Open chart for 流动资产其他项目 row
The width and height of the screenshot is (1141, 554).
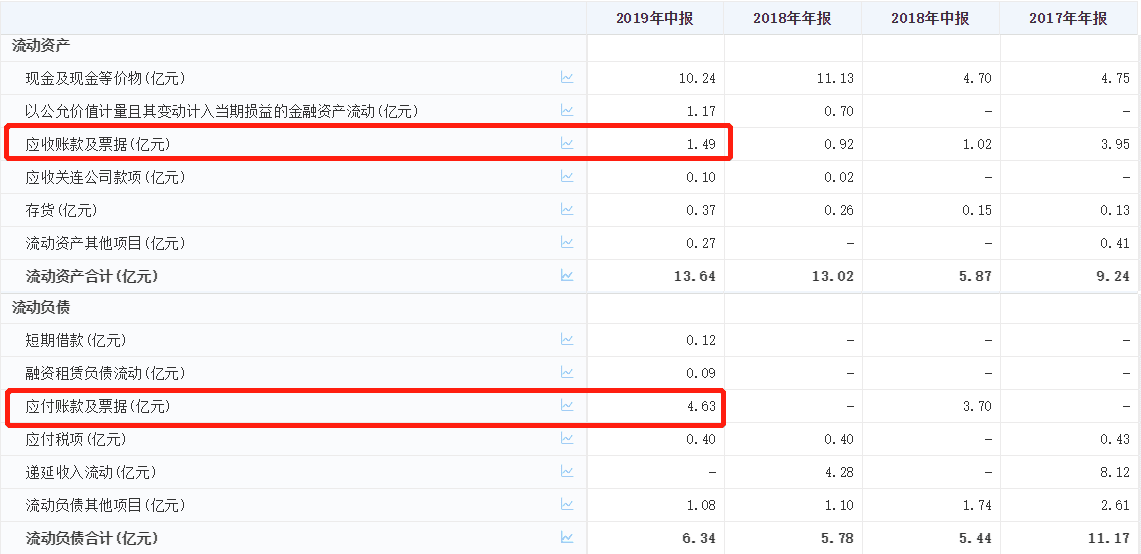[x=567, y=242]
